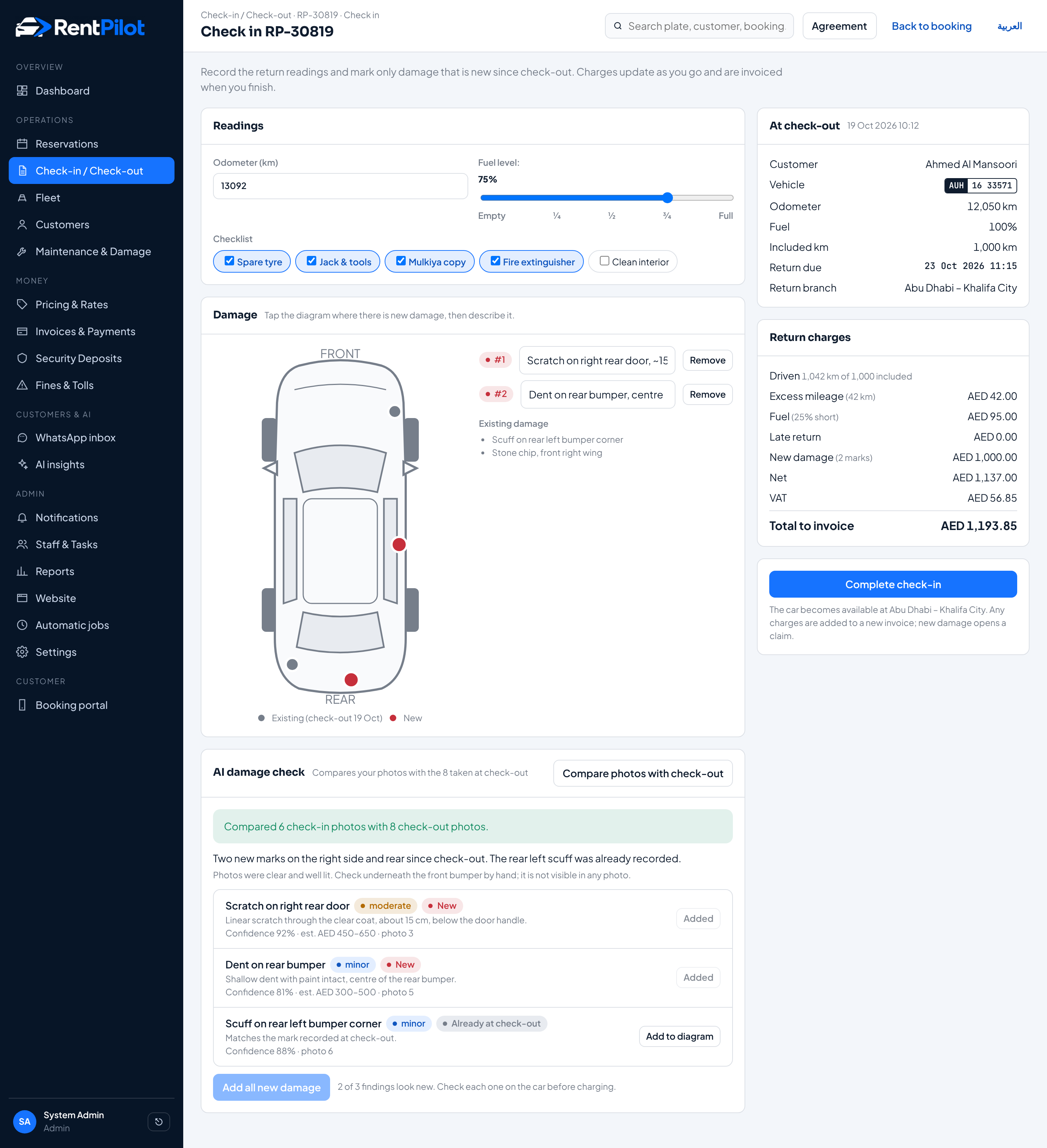Remove damage mark #2
This screenshot has width=1047, height=1148.
pyautogui.click(x=707, y=394)
